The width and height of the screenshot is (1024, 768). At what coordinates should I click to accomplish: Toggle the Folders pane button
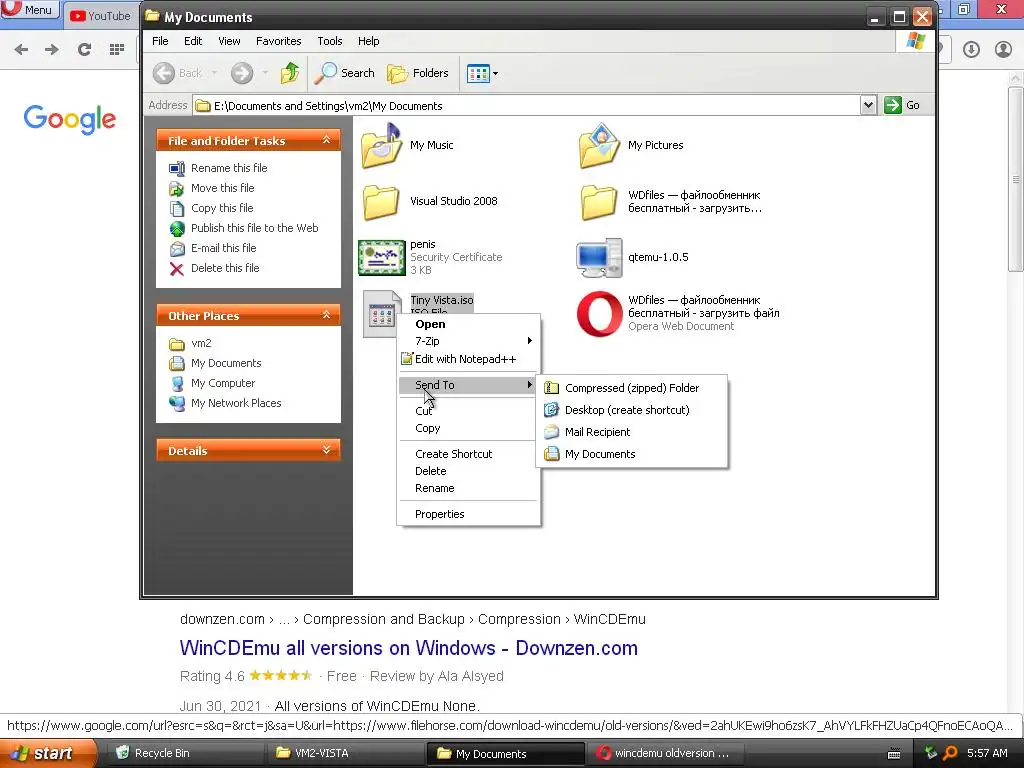[x=418, y=73]
